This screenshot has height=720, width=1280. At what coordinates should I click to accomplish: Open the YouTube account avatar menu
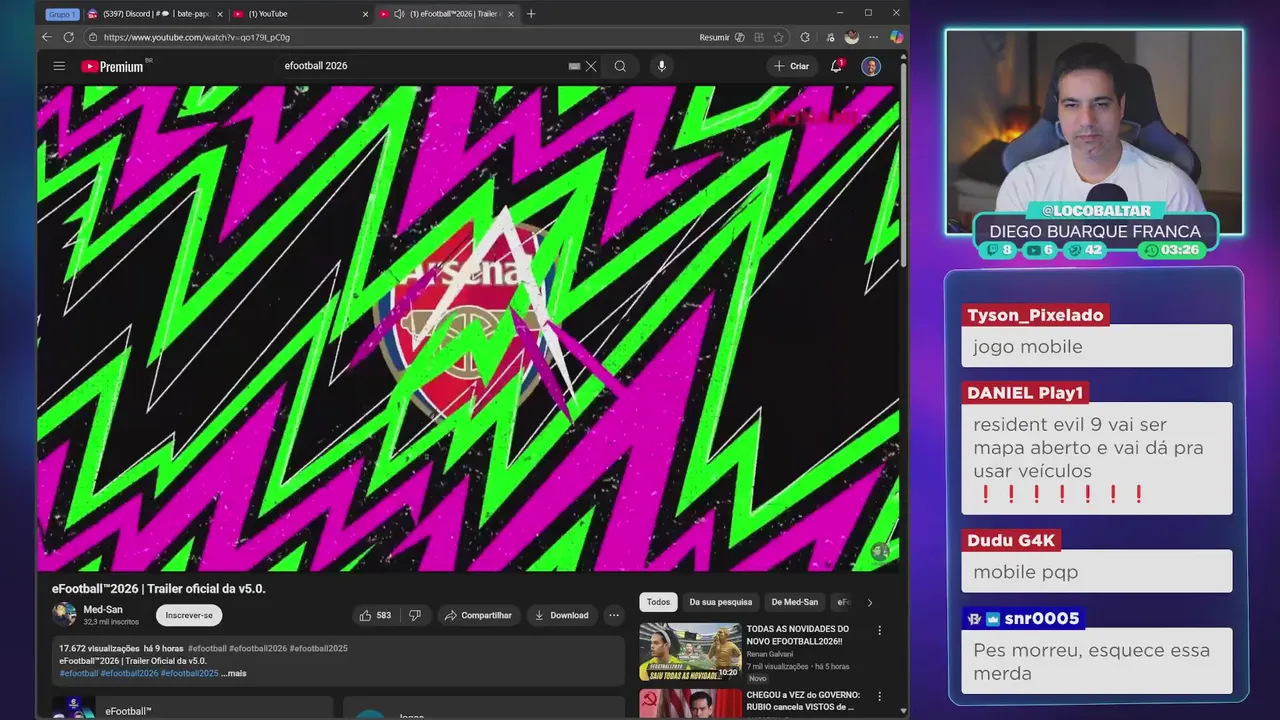click(871, 66)
